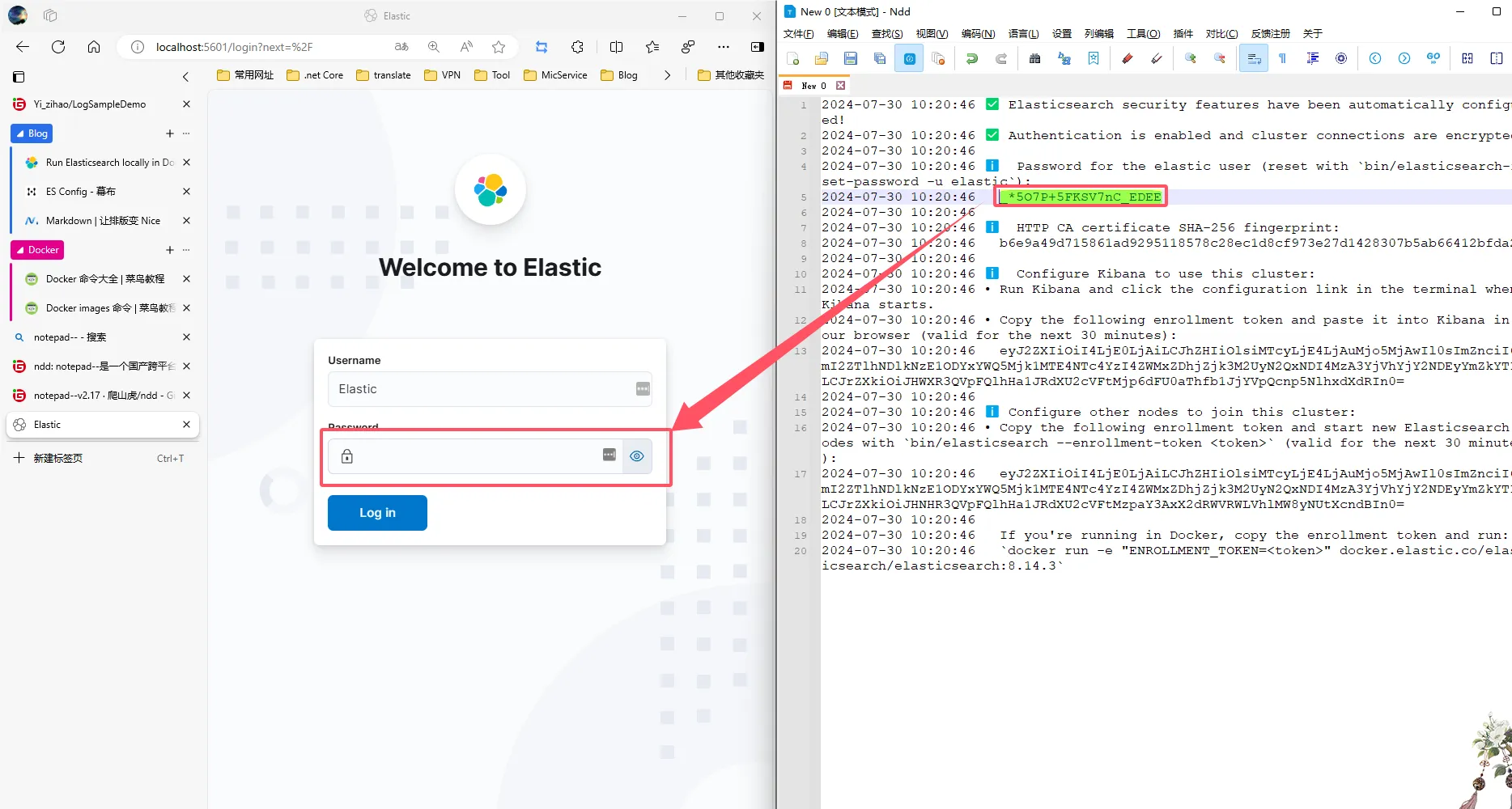Image resolution: width=1512 pixels, height=809 pixels.
Task: Open the binoculars find tool in Ndd
Action: [x=1035, y=58]
